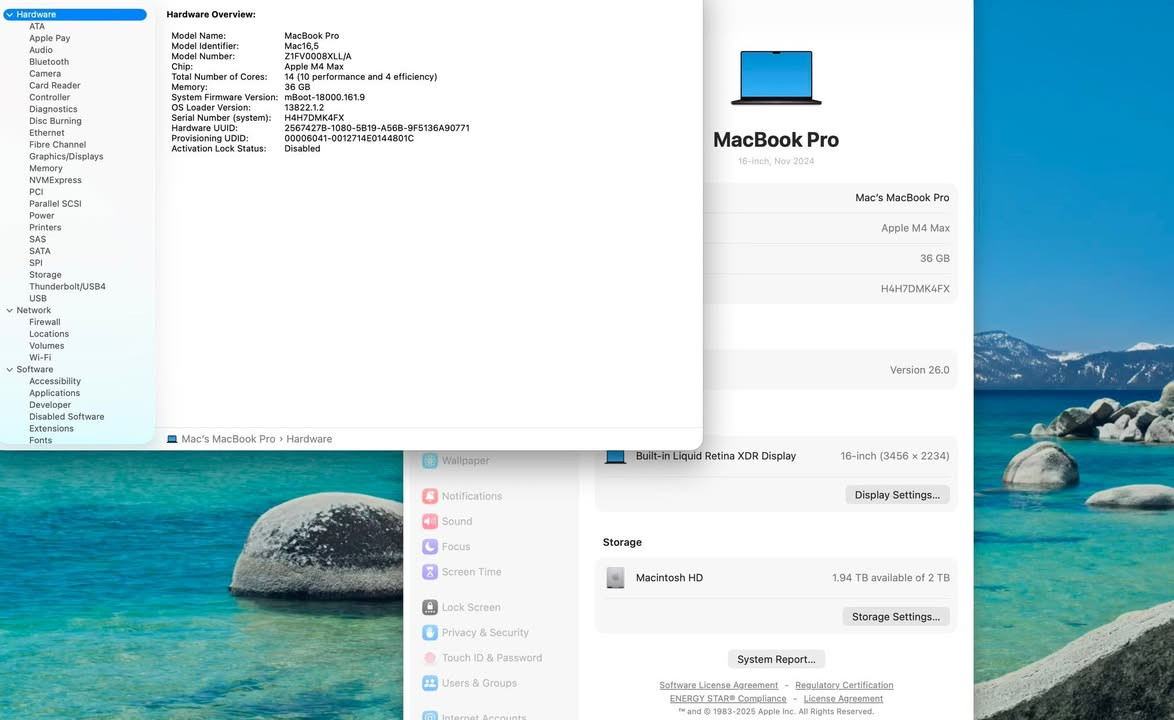Select Ethernet in the Hardware list
This screenshot has height=720, width=1174.
click(46, 132)
